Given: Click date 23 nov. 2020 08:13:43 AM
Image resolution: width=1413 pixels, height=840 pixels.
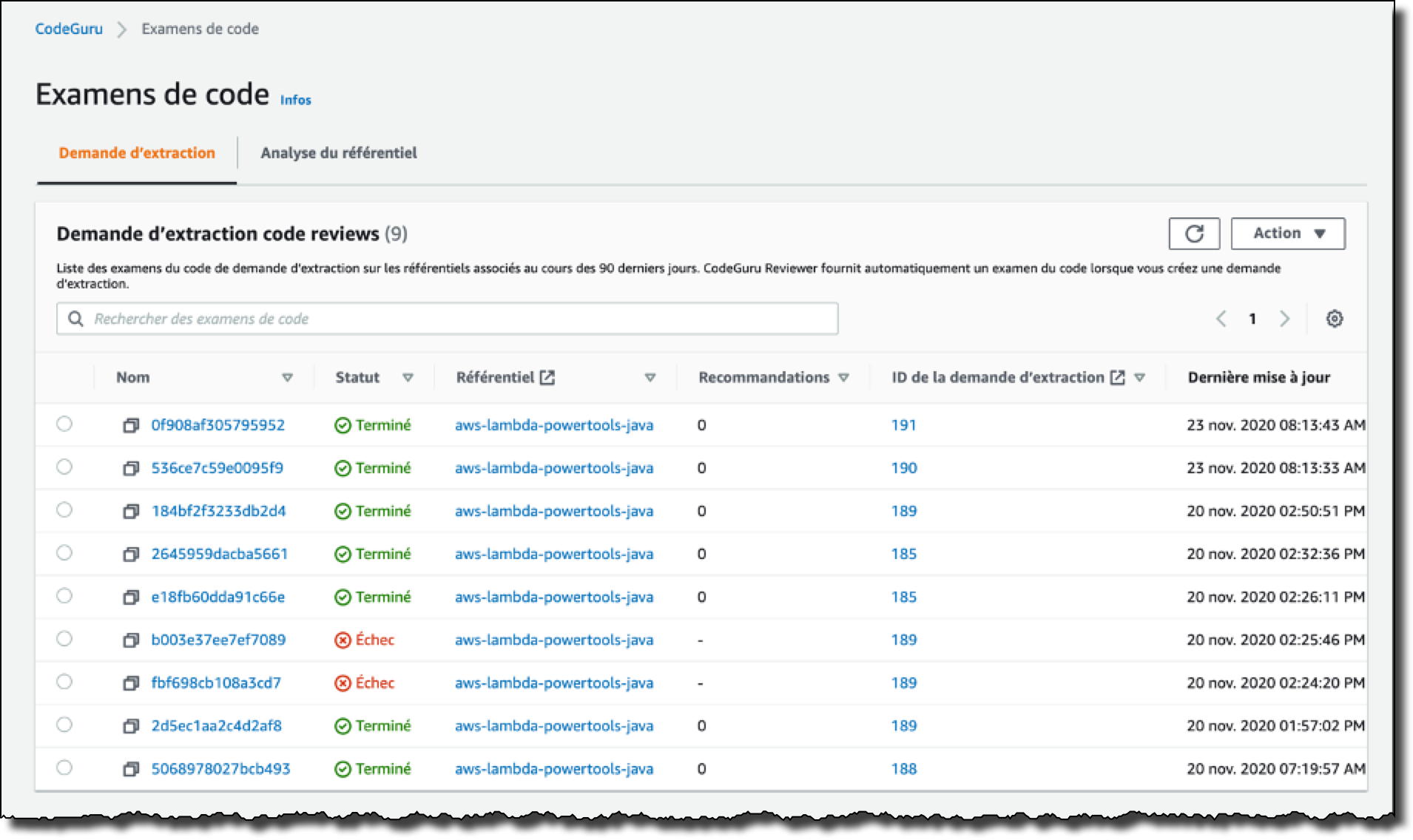Looking at the screenshot, I should [x=1276, y=425].
